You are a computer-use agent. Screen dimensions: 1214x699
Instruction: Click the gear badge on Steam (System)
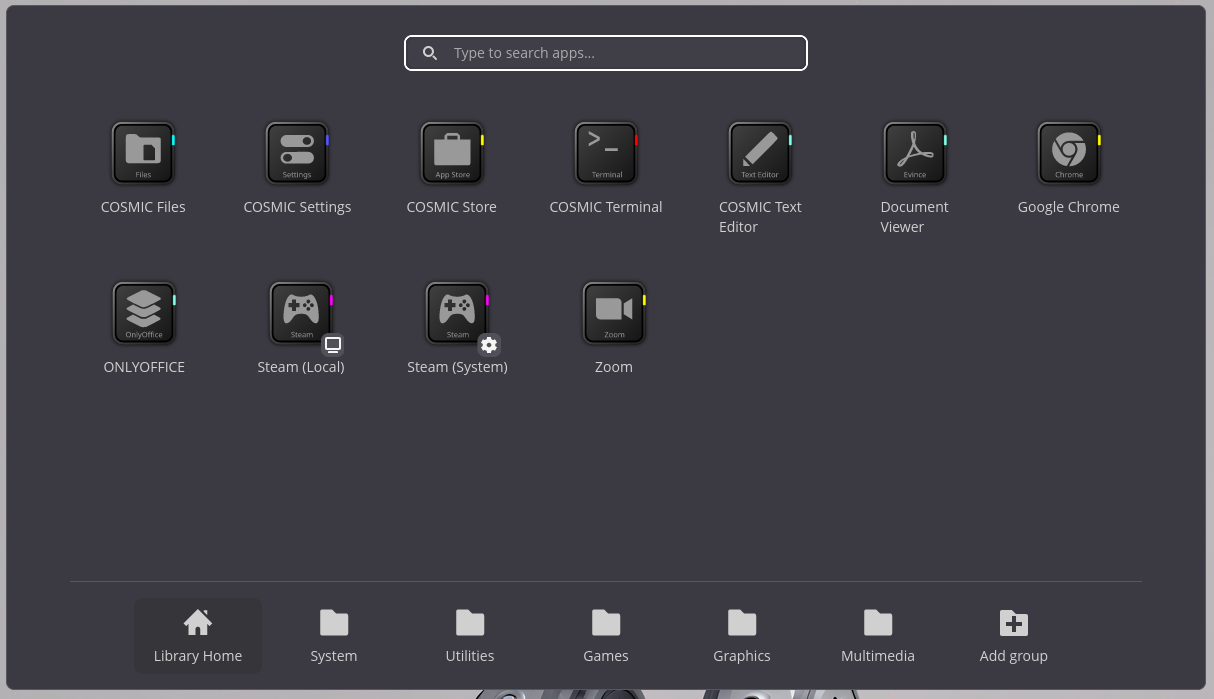pyautogui.click(x=489, y=344)
